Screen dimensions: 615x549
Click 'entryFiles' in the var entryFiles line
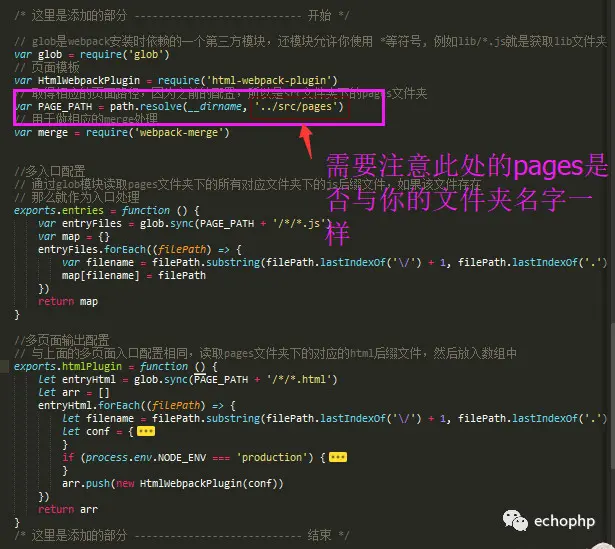(x=92, y=224)
